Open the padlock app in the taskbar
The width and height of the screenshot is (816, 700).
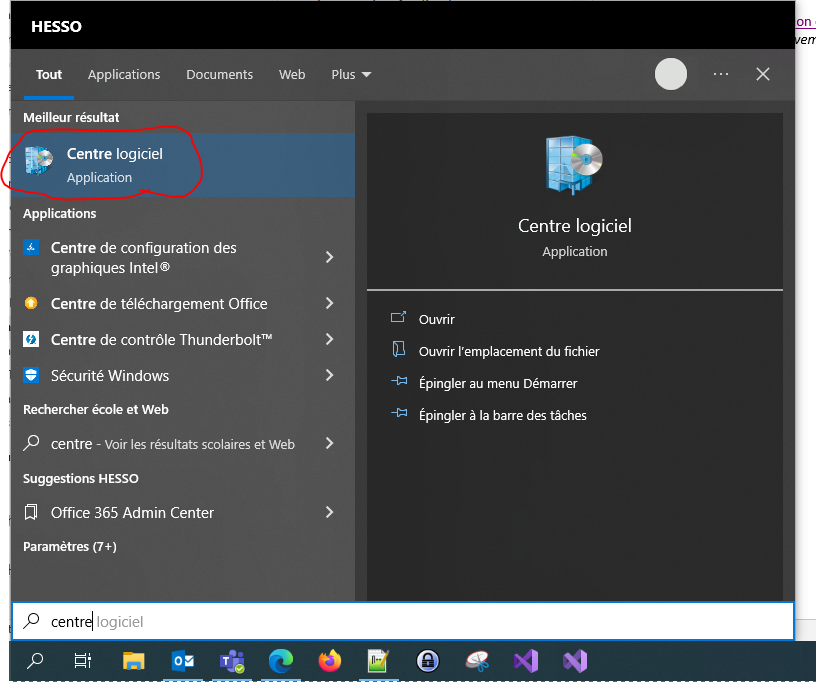428,661
